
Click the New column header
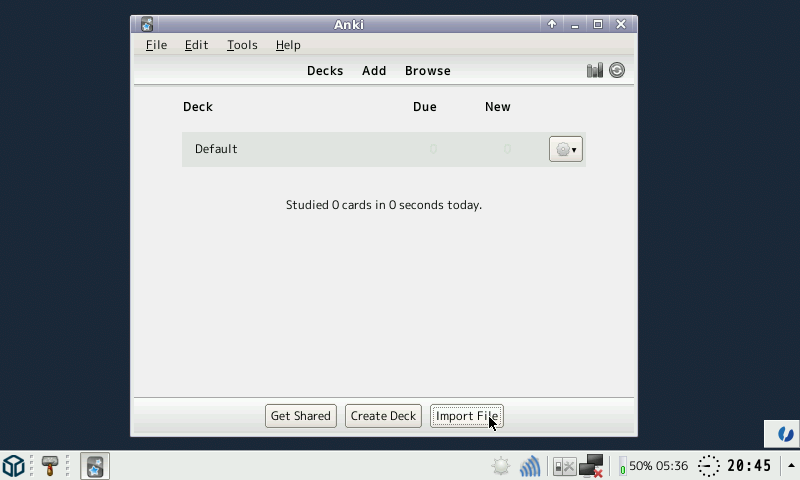497,107
